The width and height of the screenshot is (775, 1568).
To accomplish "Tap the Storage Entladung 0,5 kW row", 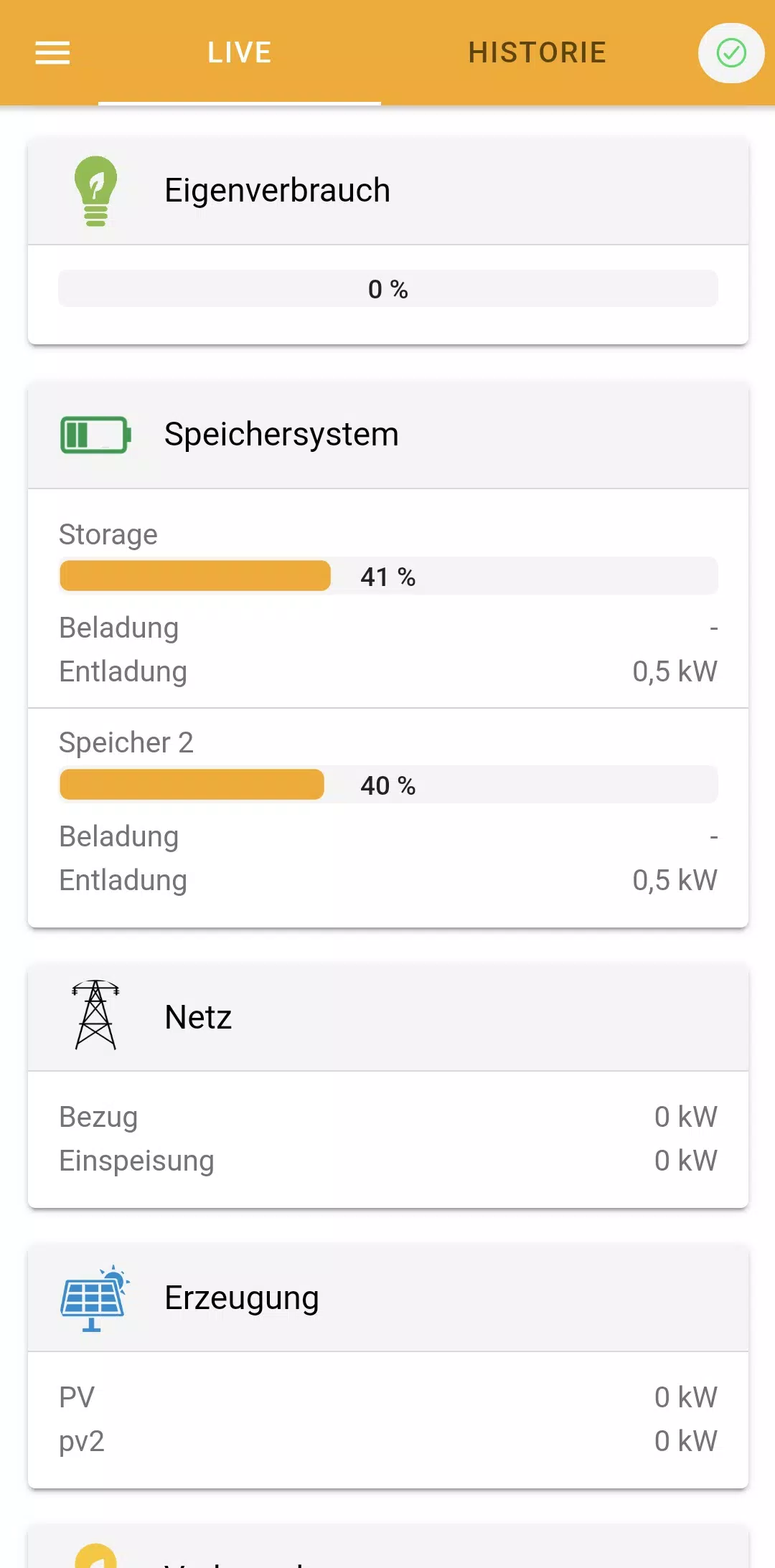I will pos(387,671).
